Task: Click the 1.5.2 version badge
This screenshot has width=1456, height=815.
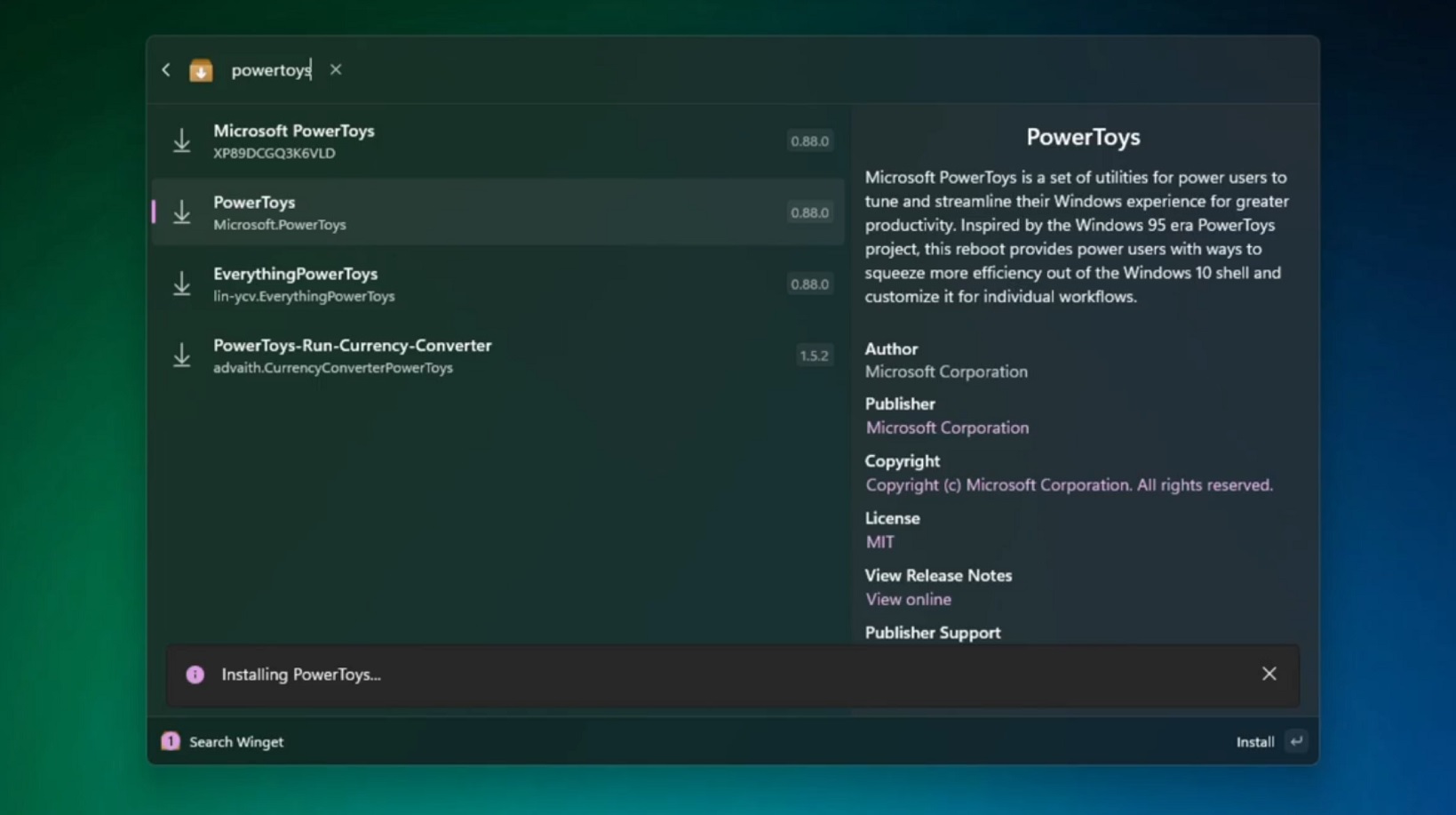Action: [814, 356]
